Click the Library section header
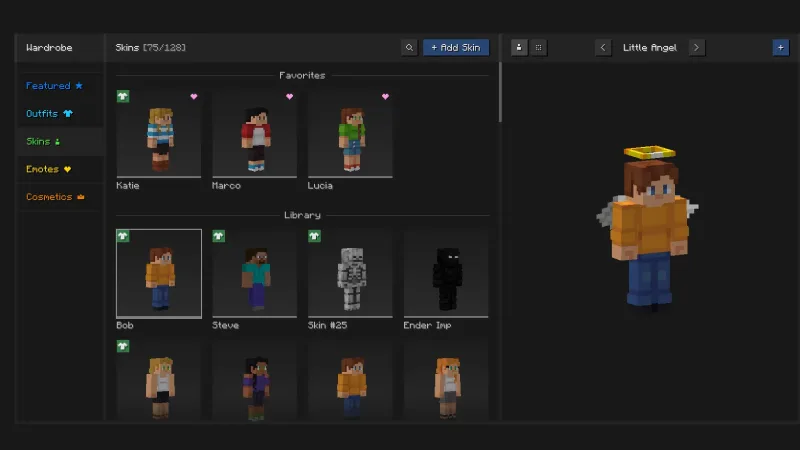The width and height of the screenshot is (800, 450). point(302,215)
